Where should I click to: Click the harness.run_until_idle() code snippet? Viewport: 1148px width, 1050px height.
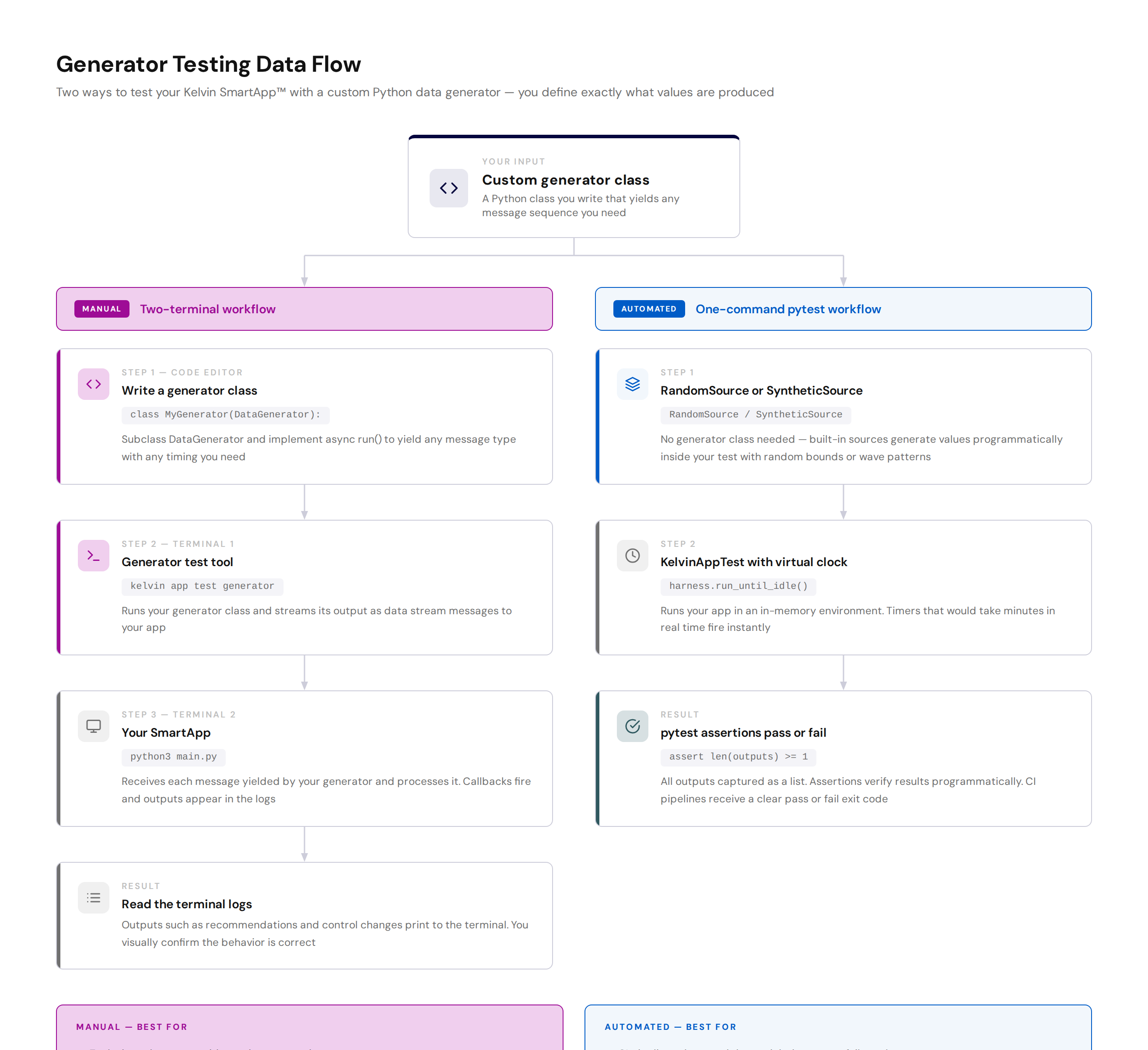click(x=738, y=587)
